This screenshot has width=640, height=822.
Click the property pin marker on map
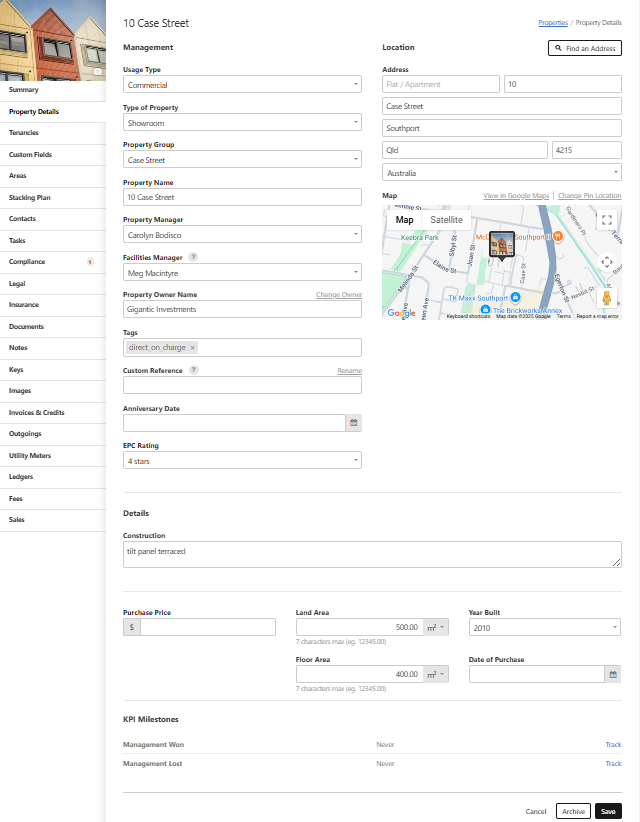click(x=502, y=244)
